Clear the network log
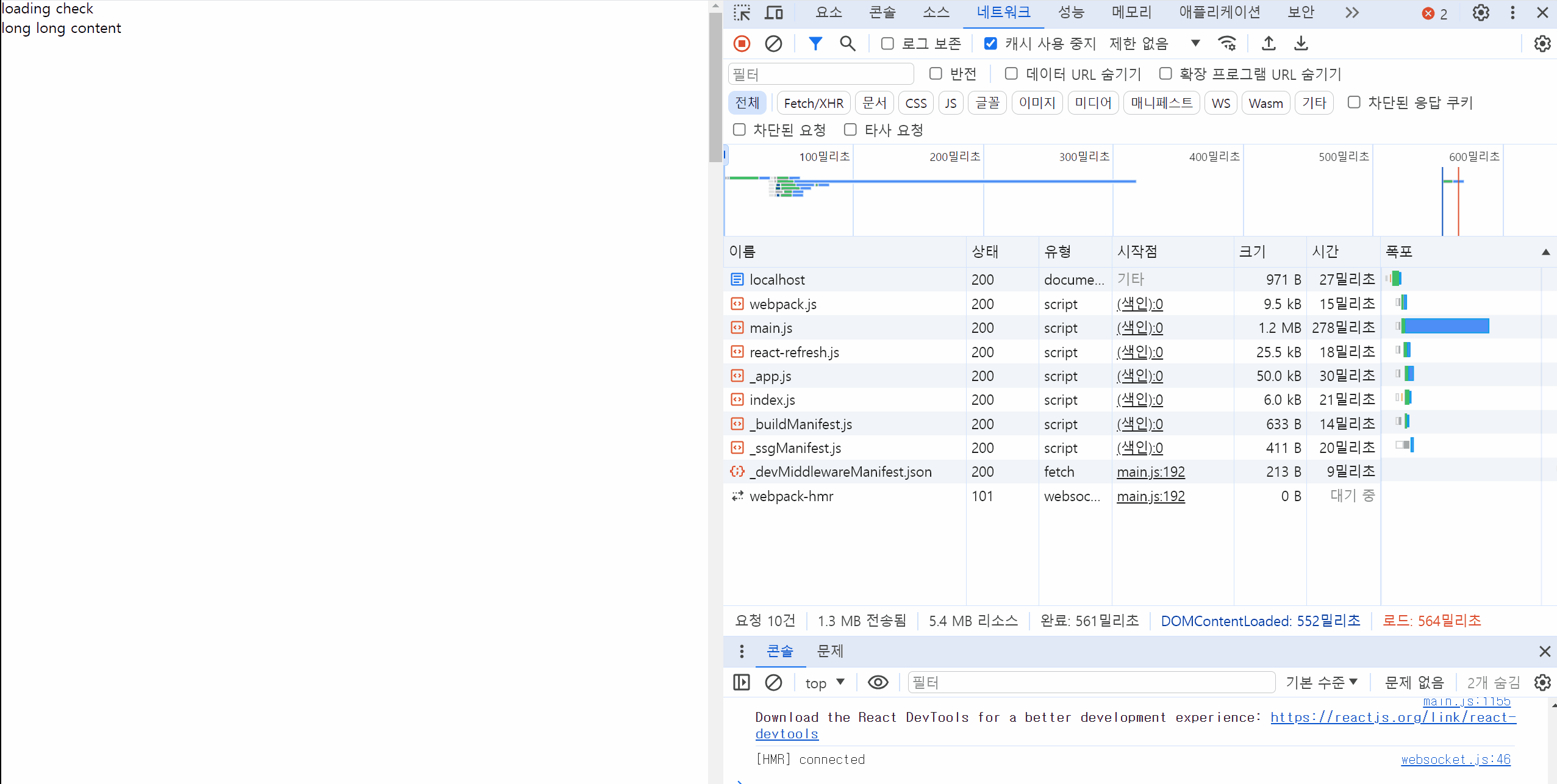The height and width of the screenshot is (784, 1557). point(773,43)
